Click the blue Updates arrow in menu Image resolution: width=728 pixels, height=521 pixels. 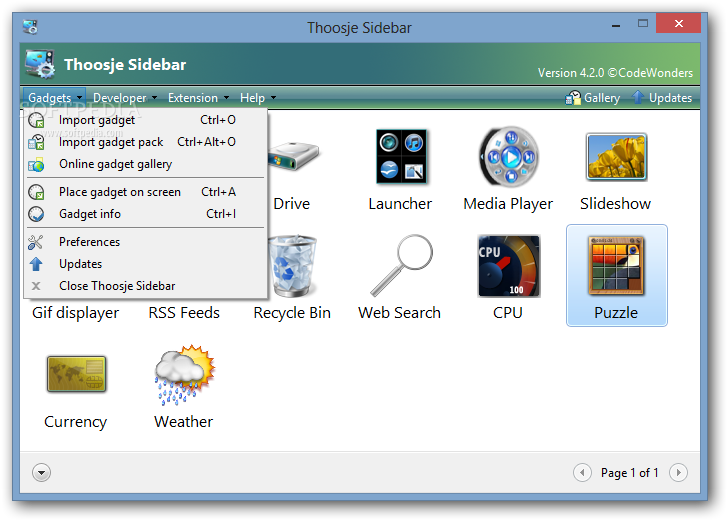(x=36, y=264)
